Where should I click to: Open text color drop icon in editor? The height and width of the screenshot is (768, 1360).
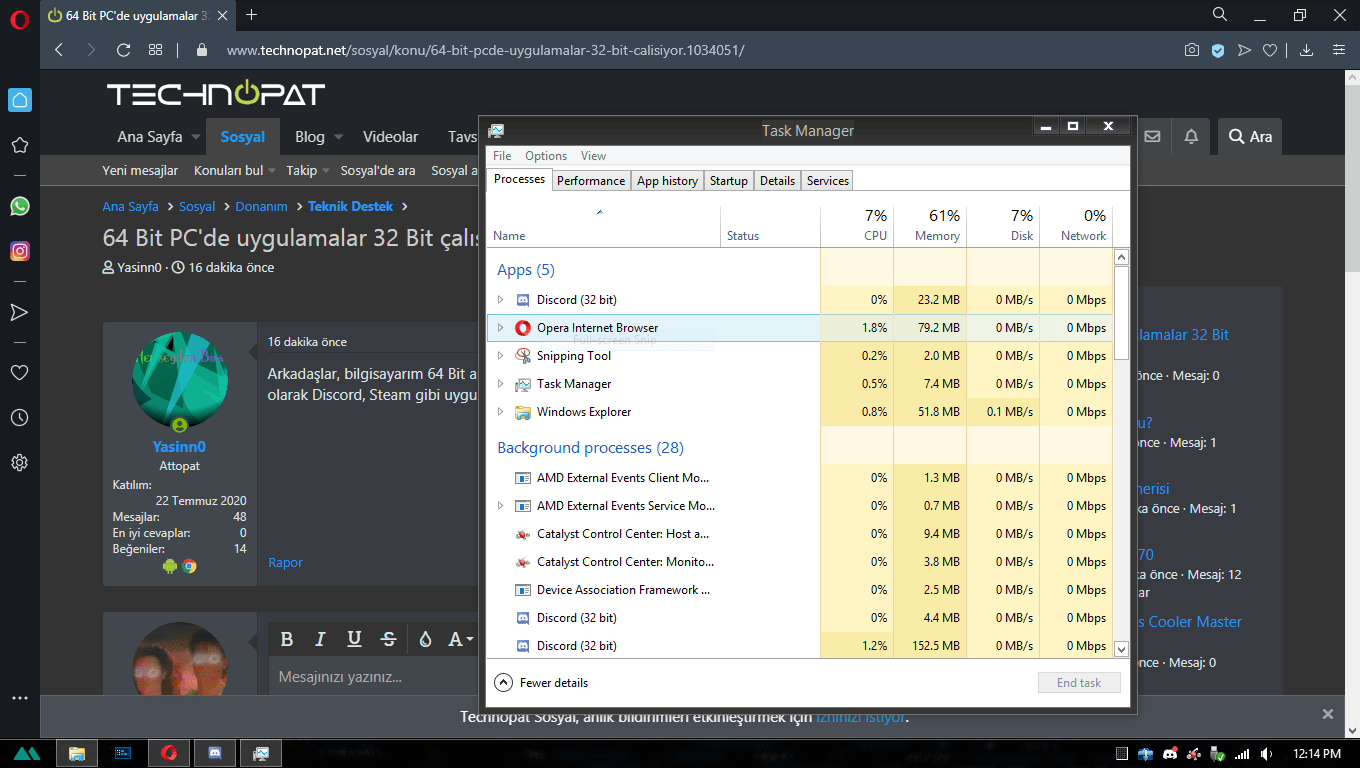425,639
